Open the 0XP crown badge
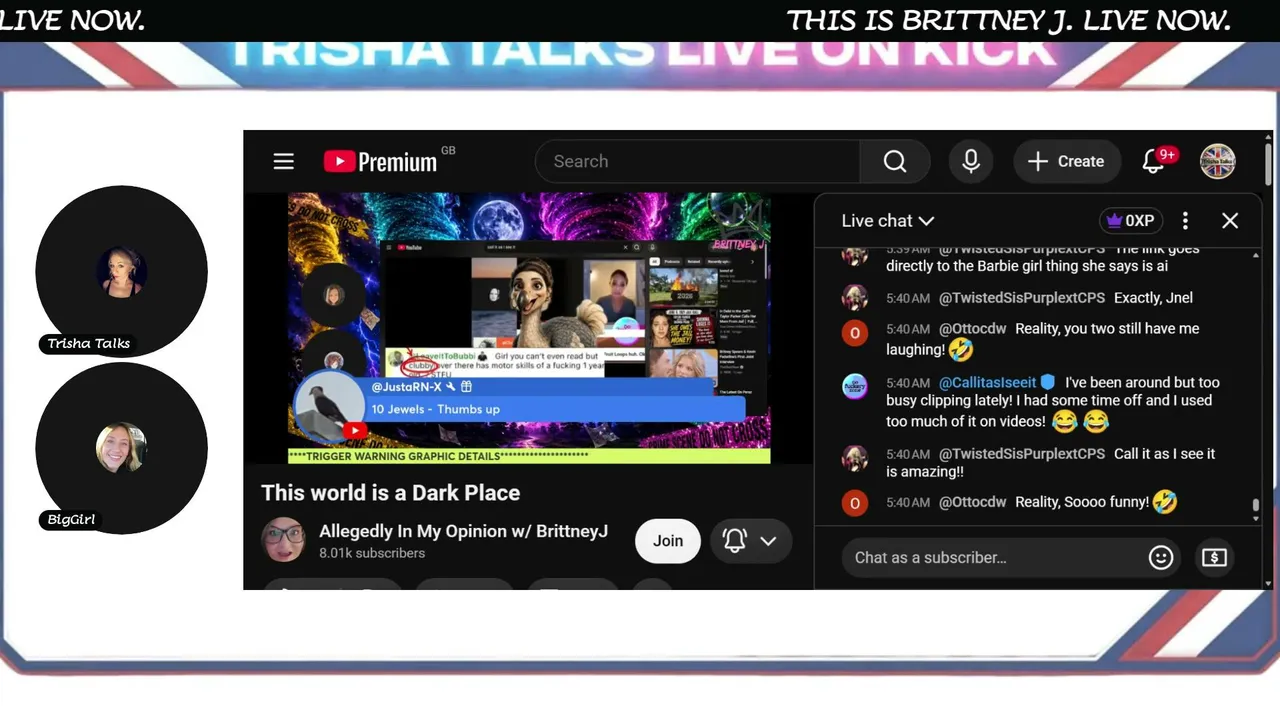Screen dimensions: 1280x720 (x=1130, y=221)
